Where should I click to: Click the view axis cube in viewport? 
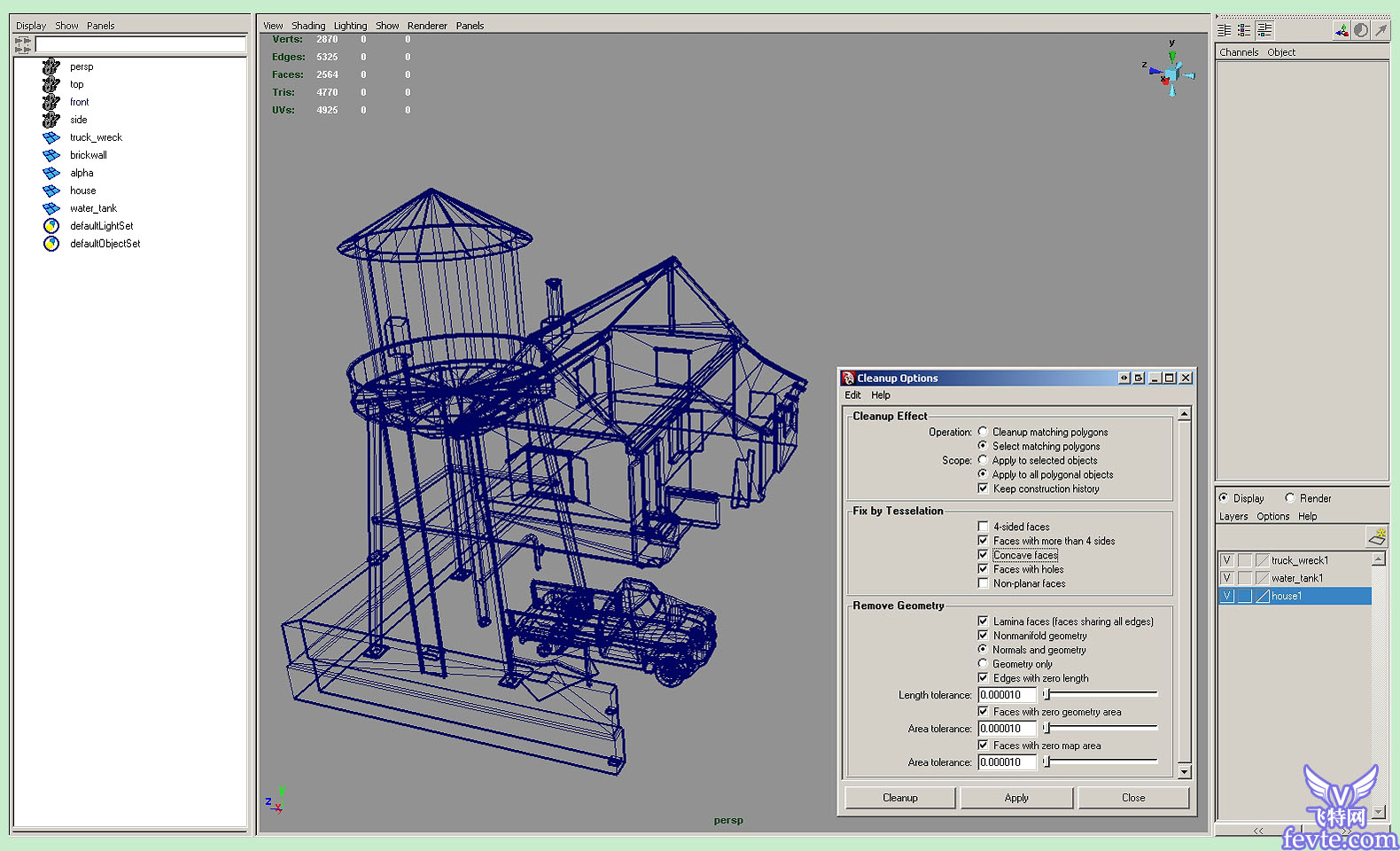tap(1171, 71)
